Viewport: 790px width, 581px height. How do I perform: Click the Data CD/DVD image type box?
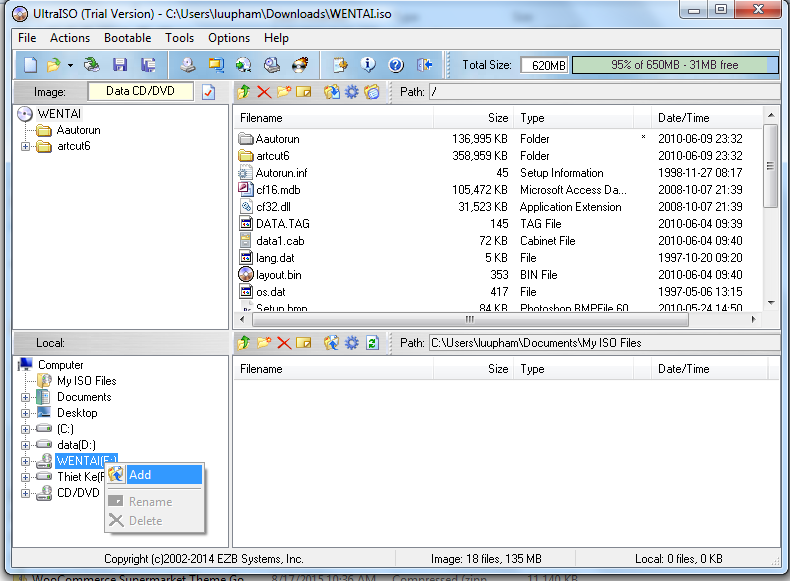141,91
